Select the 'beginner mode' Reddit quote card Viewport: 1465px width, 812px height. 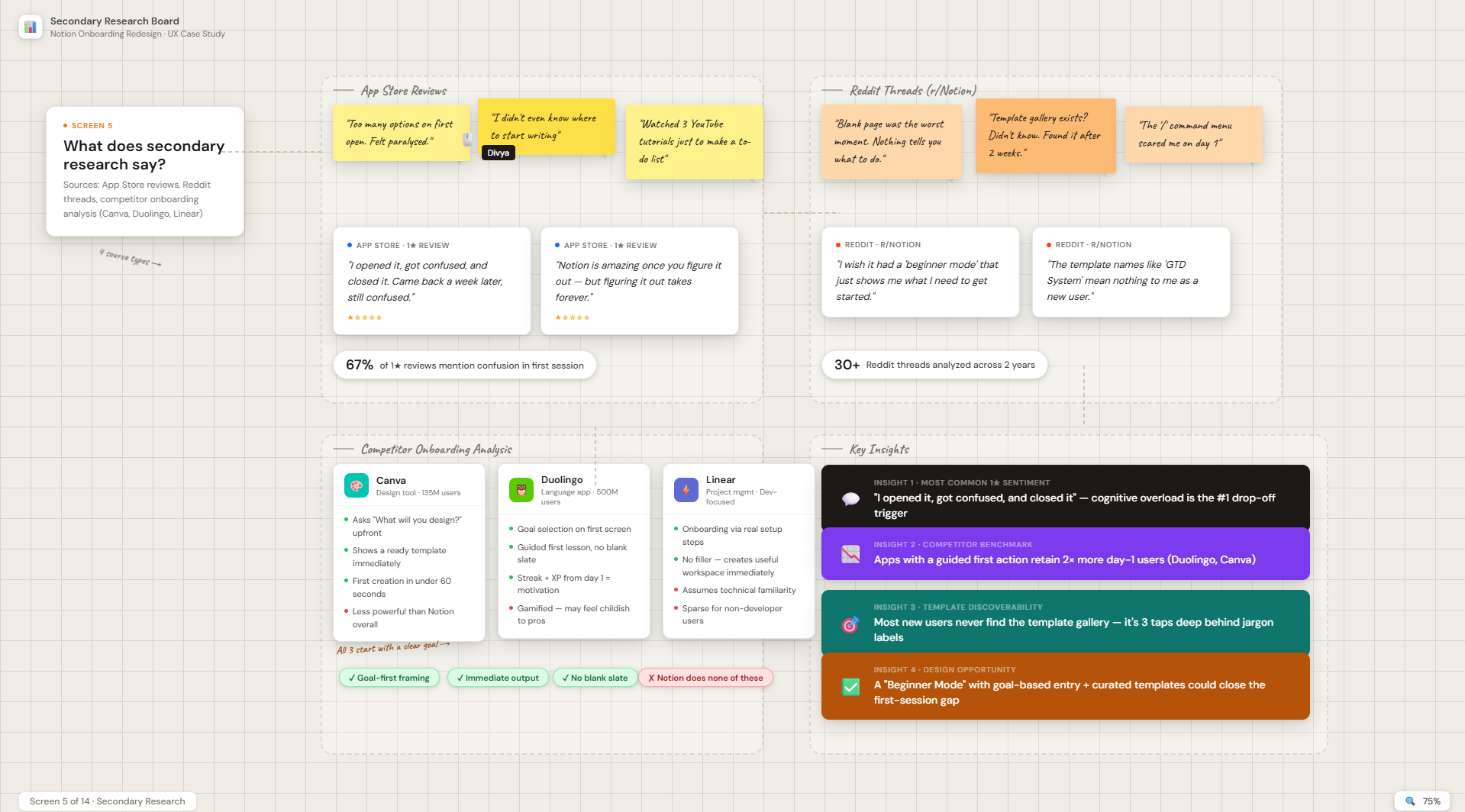(x=921, y=272)
